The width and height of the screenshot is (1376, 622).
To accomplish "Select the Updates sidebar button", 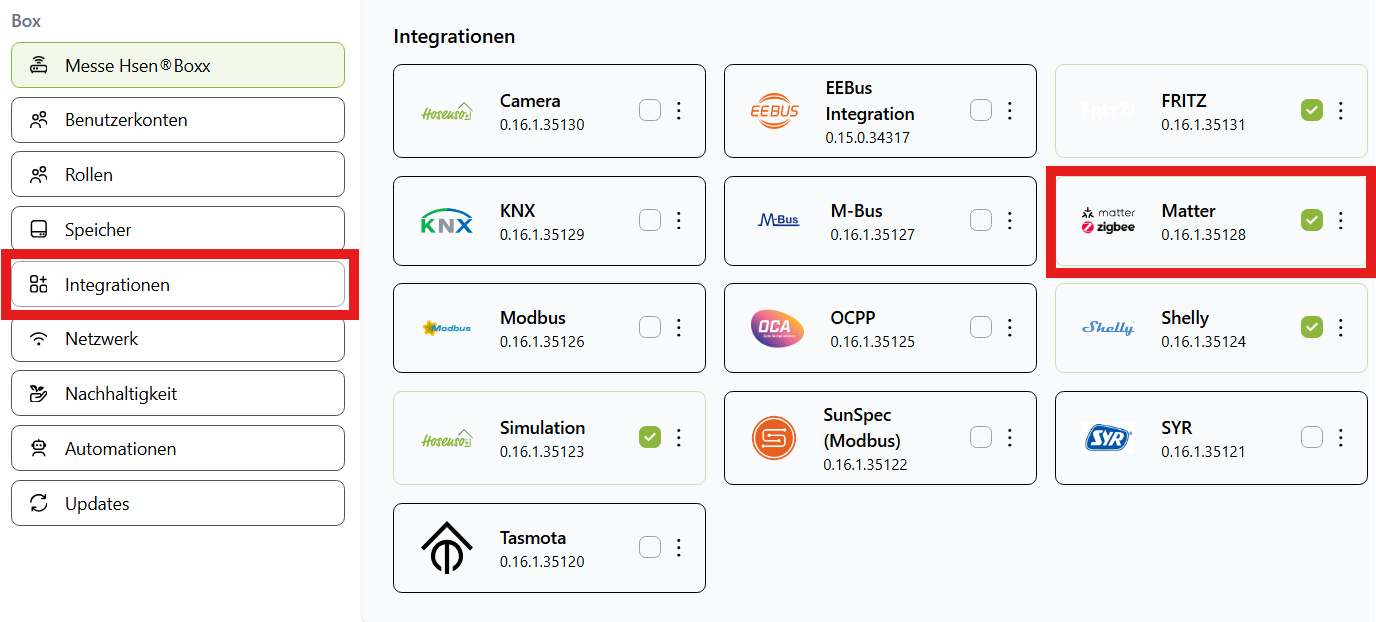I will 178,503.
